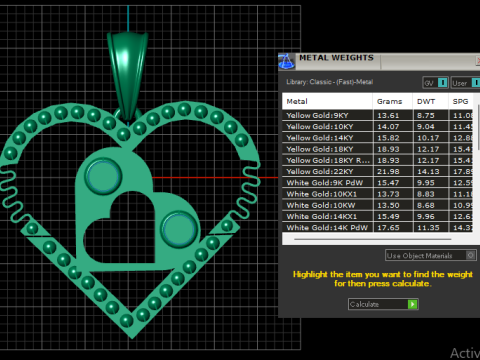Image resolution: width=480 pixels, height=360 pixels.
Task: Select the White Gold:10KW row
Action: click(377, 205)
